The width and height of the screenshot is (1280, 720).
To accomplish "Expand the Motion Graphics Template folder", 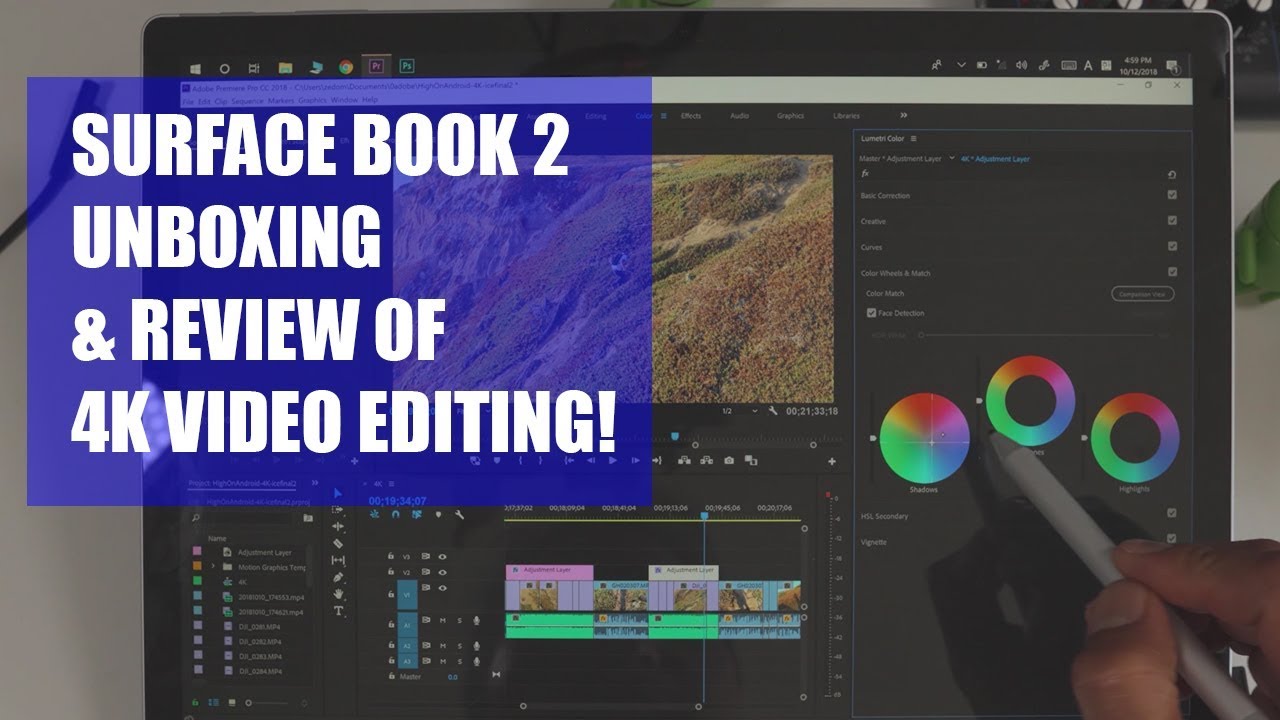I will point(213,566).
